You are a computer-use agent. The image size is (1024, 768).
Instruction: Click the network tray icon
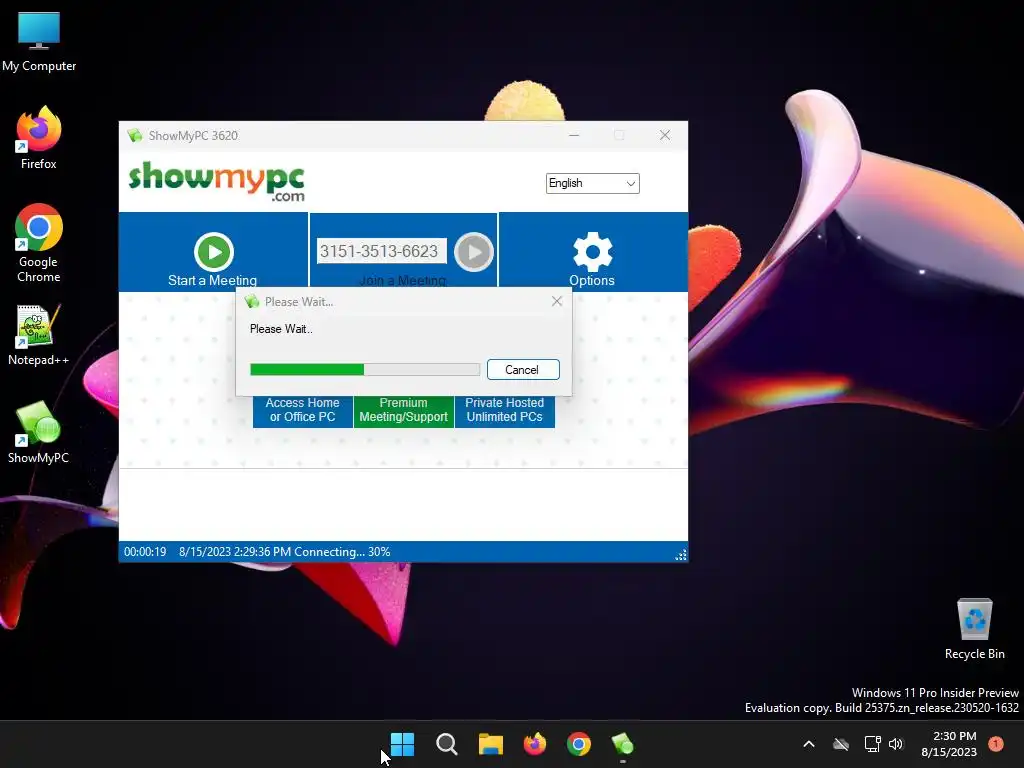(872, 744)
